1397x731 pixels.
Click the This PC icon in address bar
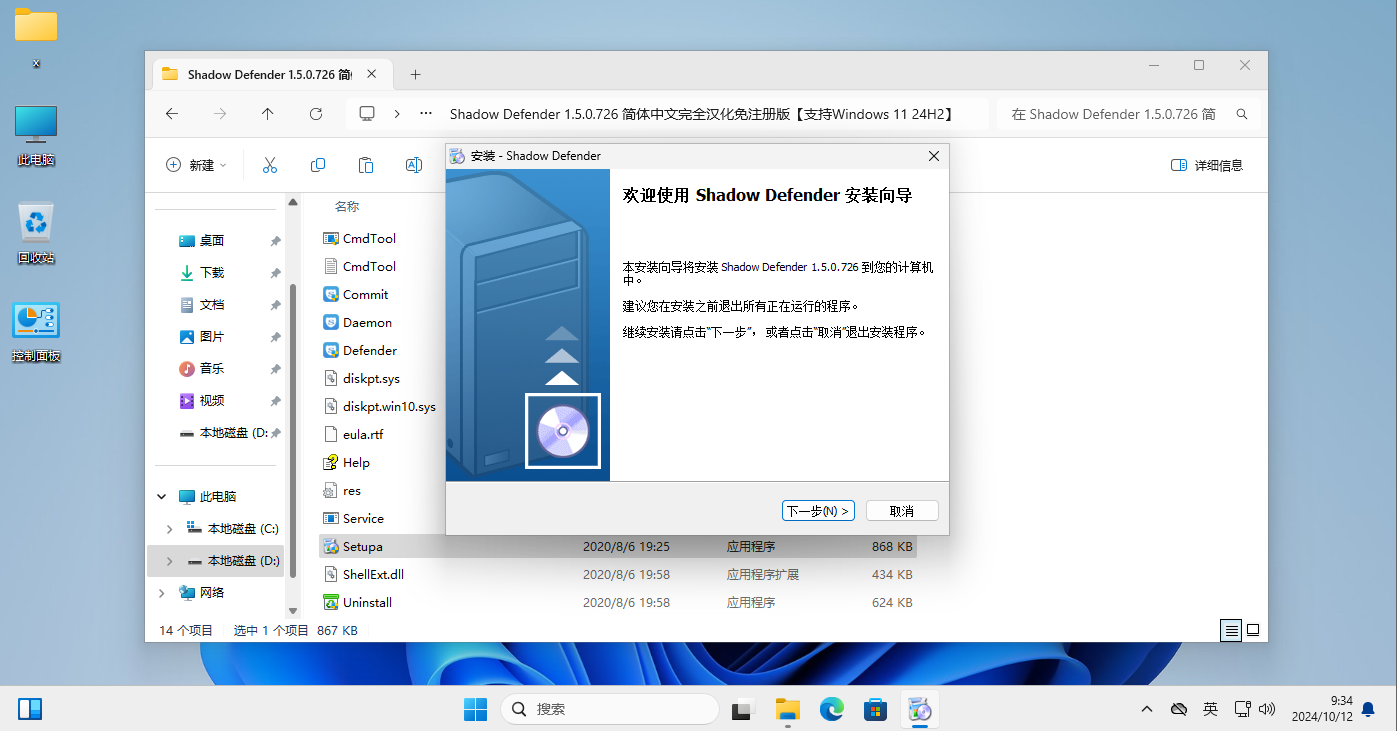(x=367, y=114)
